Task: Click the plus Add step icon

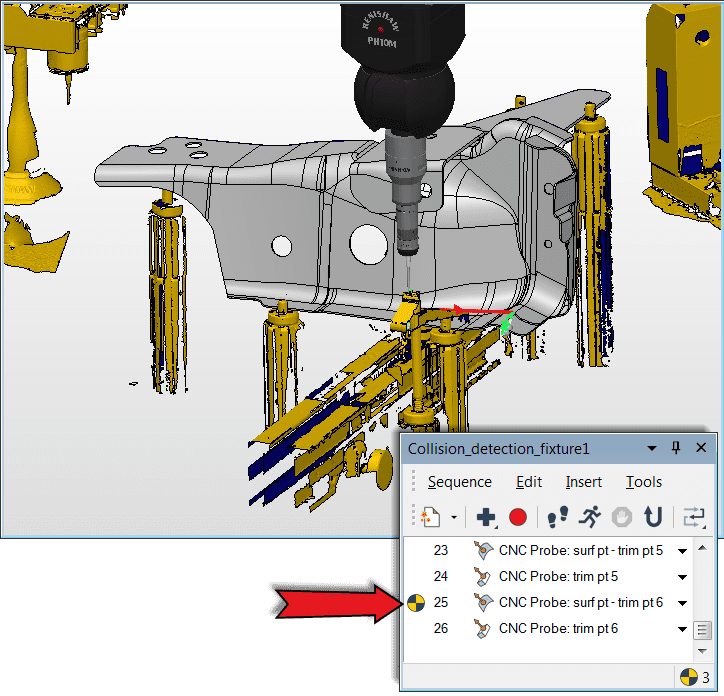Action: pyautogui.click(x=486, y=517)
